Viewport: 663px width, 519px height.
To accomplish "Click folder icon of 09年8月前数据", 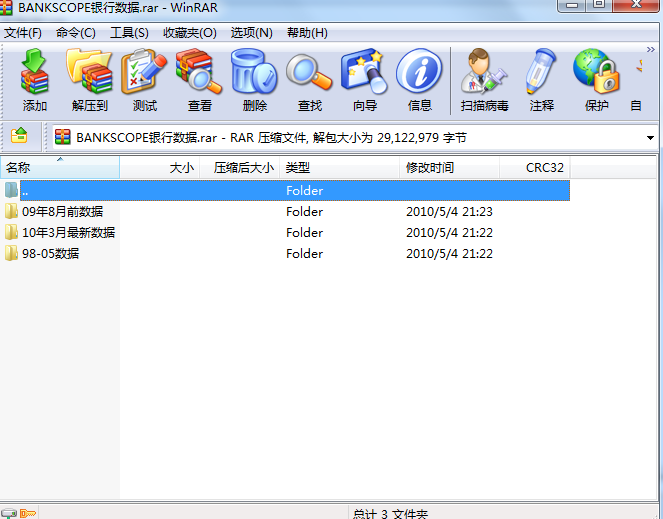I will [11, 211].
